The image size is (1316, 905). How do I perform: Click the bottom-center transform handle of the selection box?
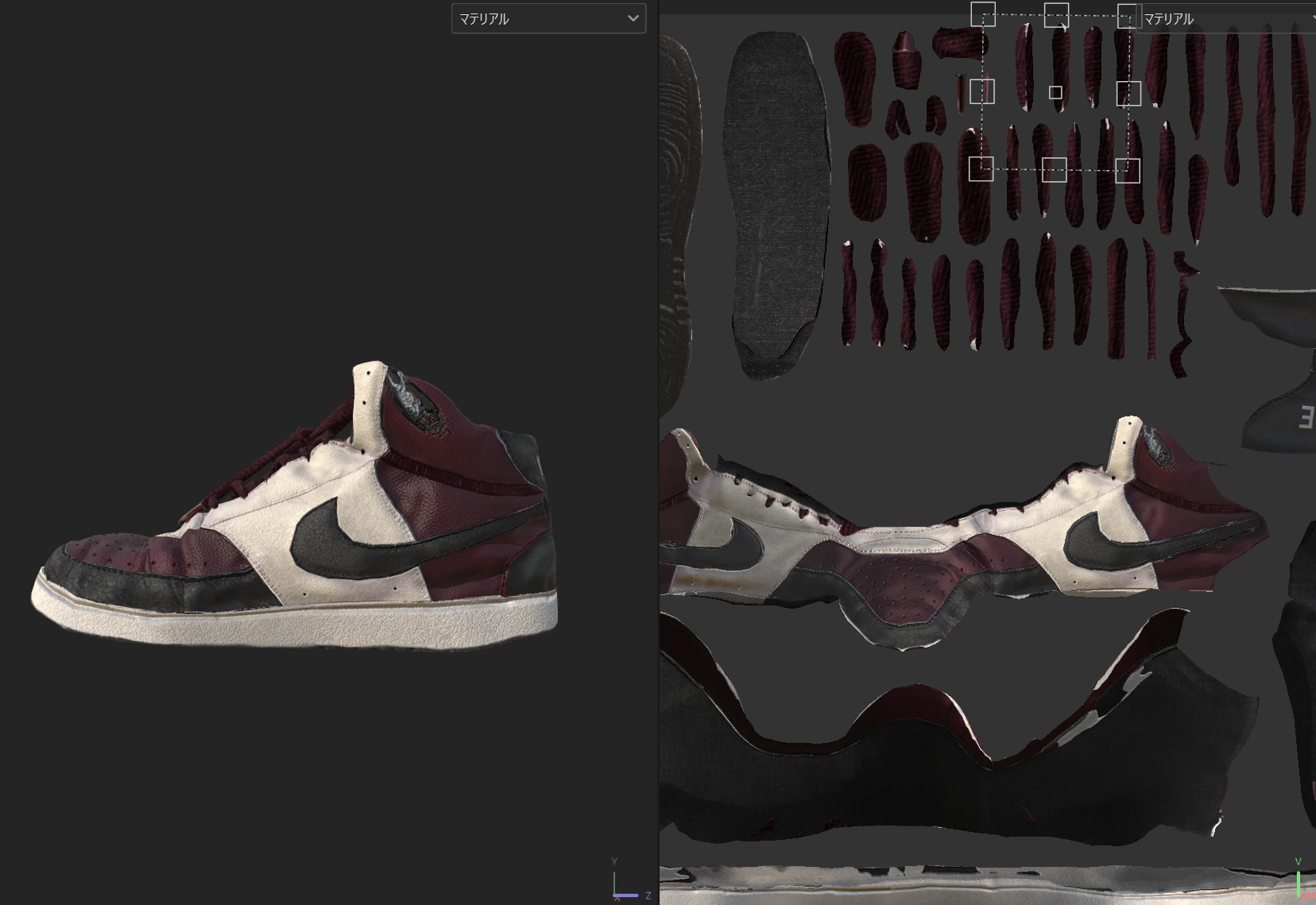pos(1054,169)
